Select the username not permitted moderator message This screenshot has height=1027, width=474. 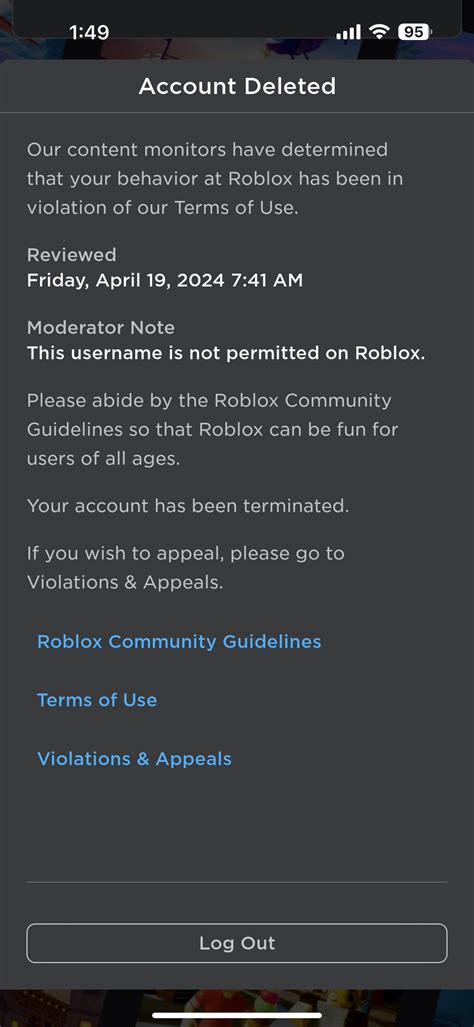226,353
